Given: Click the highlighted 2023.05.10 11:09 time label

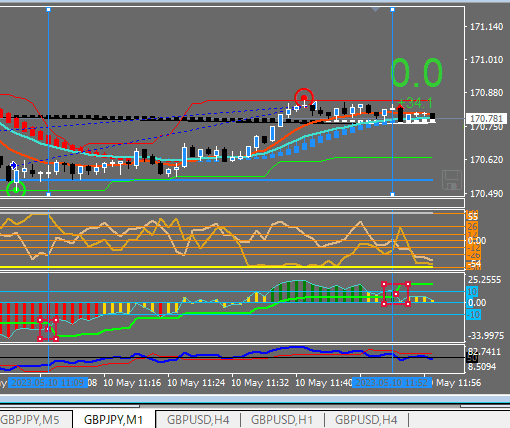Looking at the screenshot, I should pyautogui.click(x=48, y=382).
